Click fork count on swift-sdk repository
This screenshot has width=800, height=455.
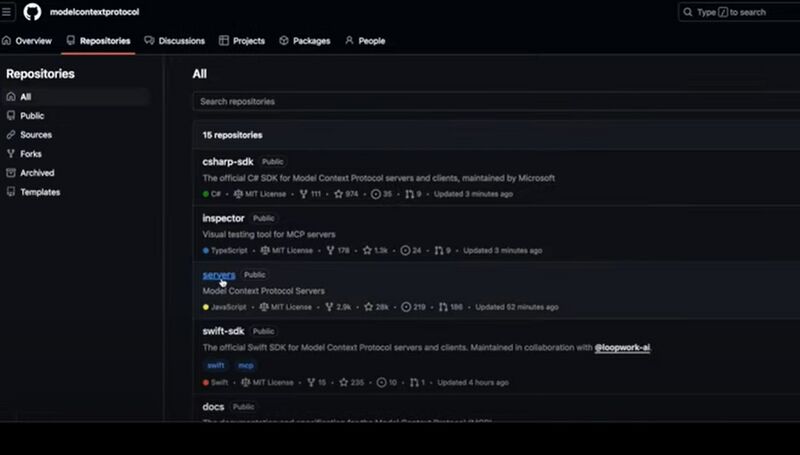point(315,382)
